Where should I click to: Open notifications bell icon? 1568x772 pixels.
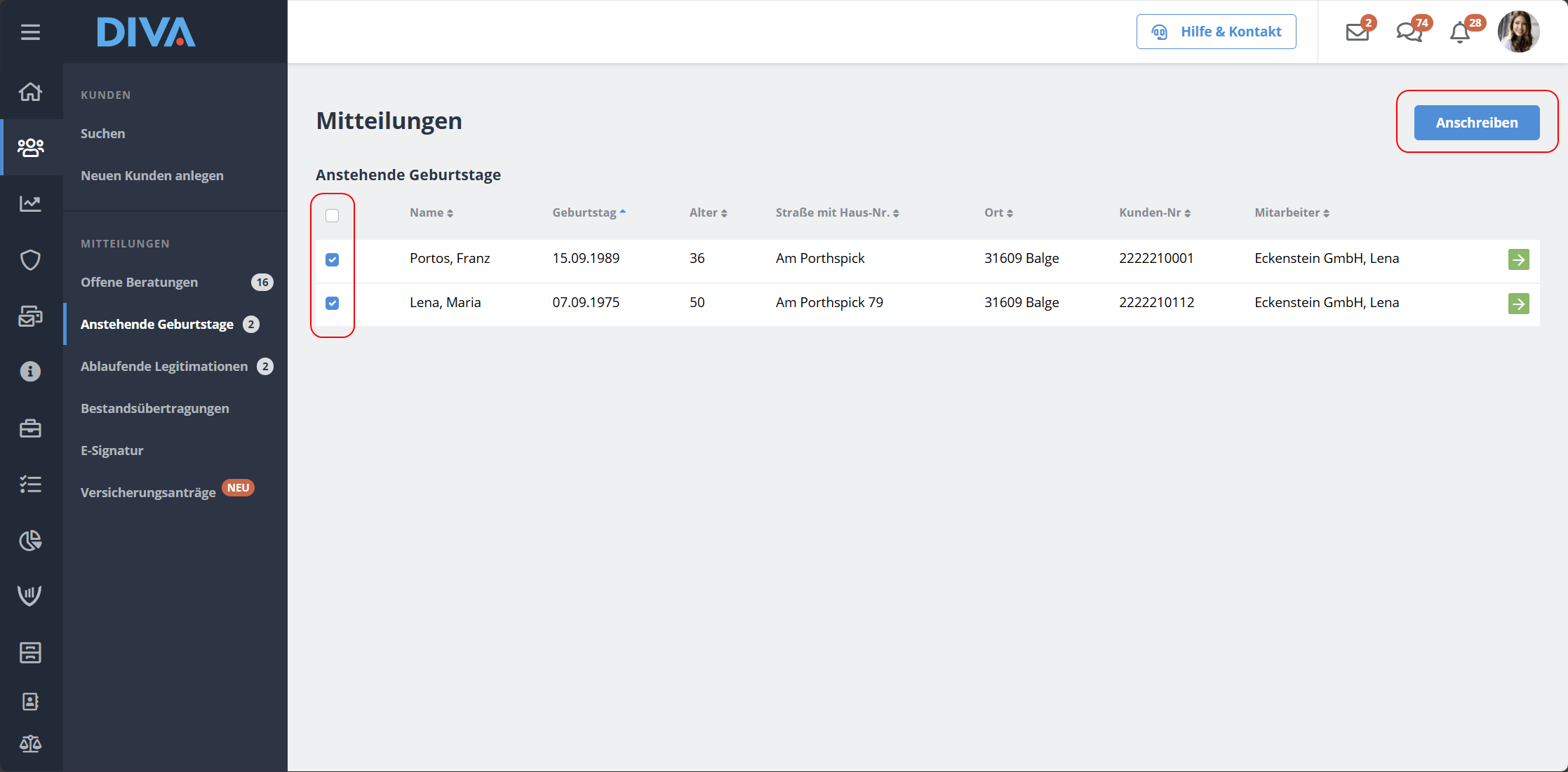1460,32
